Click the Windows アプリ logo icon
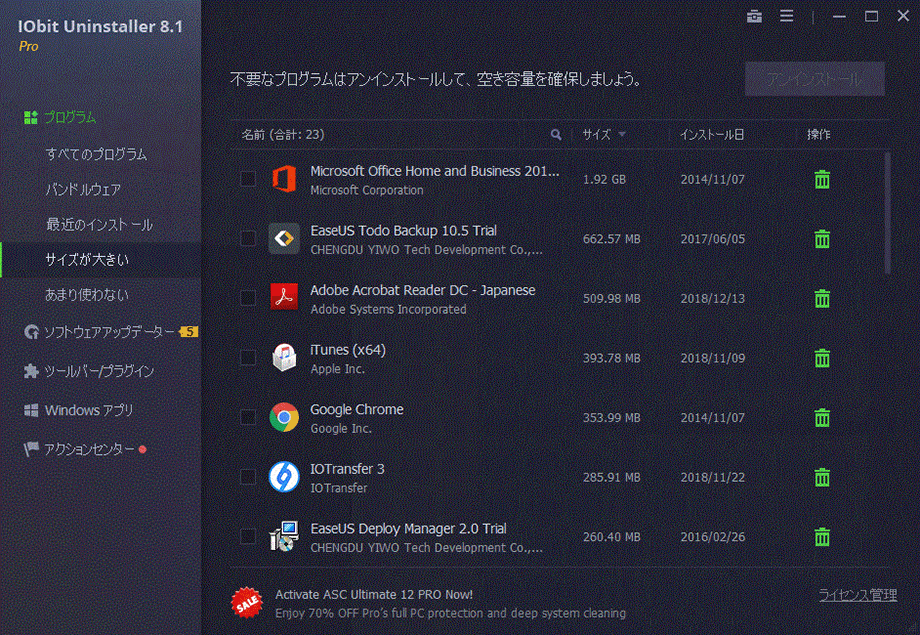 (x=31, y=410)
